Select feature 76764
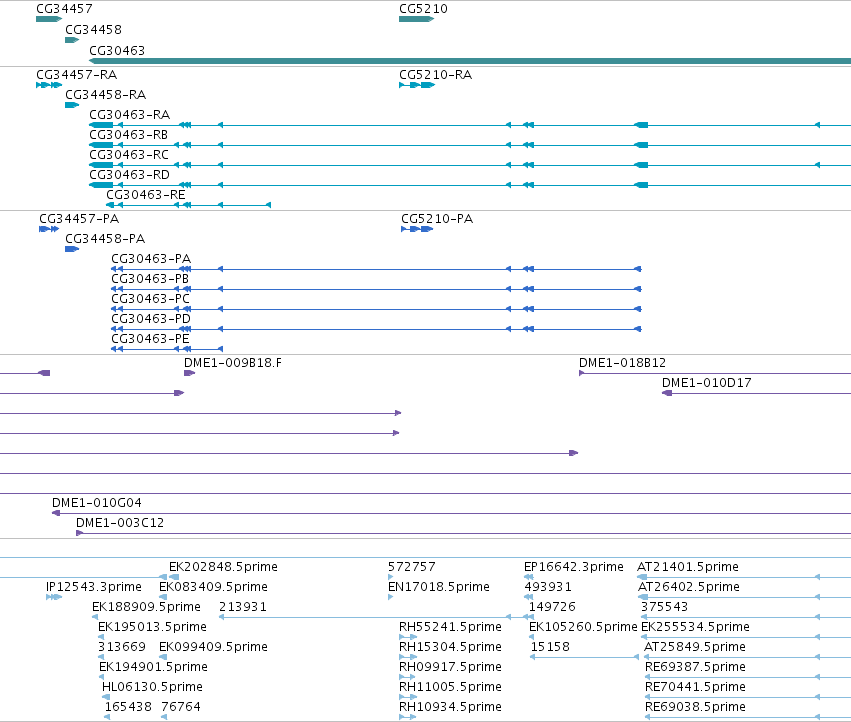 (x=164, y=717)
